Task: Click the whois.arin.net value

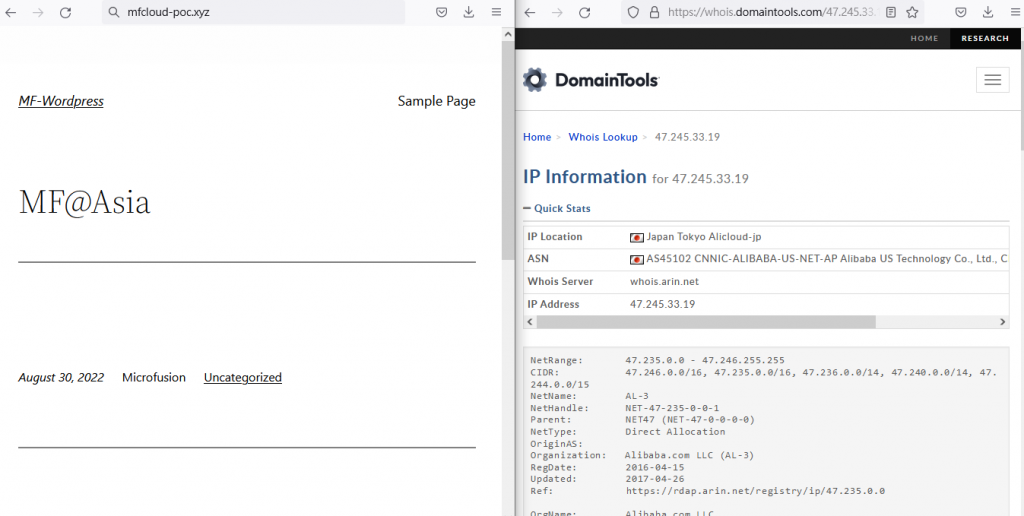Action: pyautogui.click(x=664, y=282)
